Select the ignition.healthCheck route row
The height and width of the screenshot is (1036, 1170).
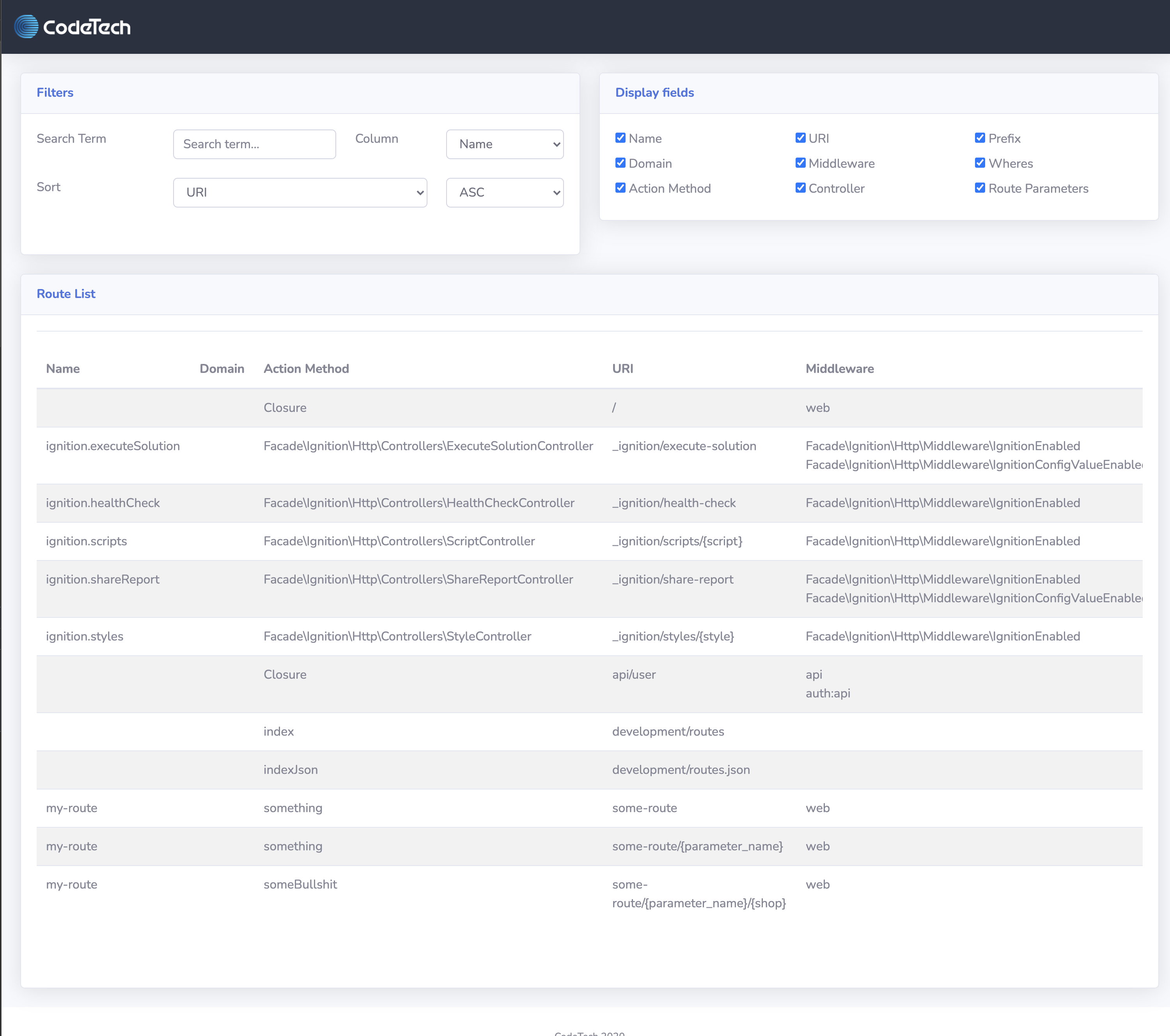(103, 503)
